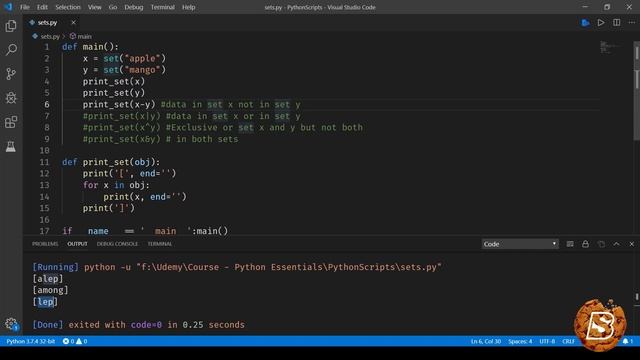Click line number 11 in gutter

(44, 162)
